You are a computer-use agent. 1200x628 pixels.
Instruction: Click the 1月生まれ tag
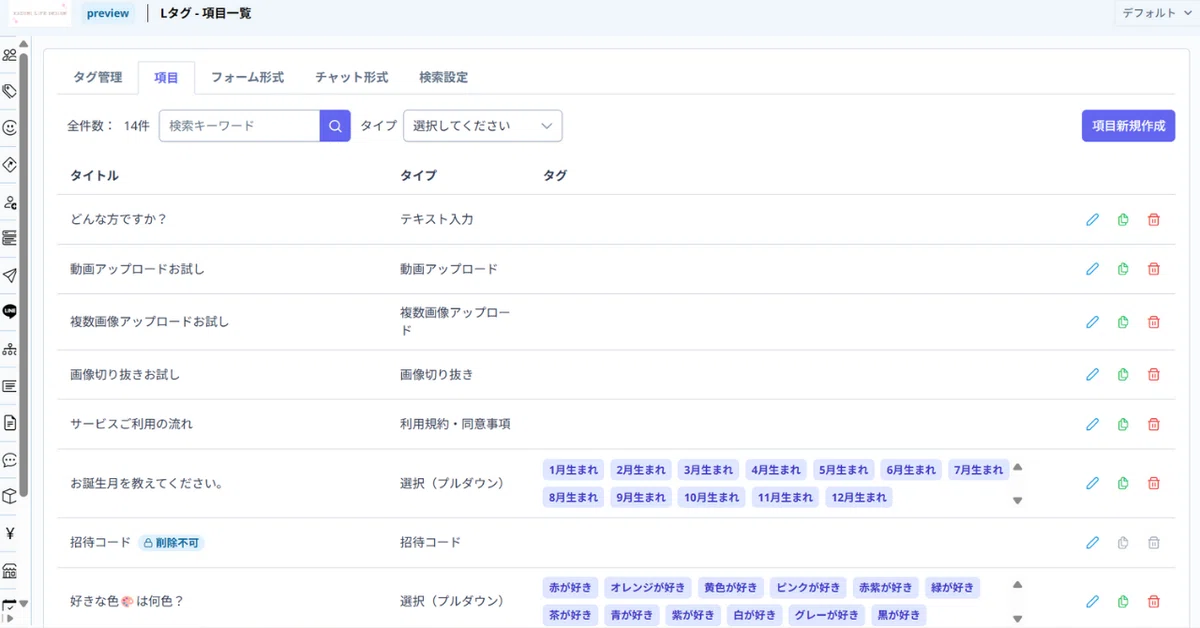573,470
